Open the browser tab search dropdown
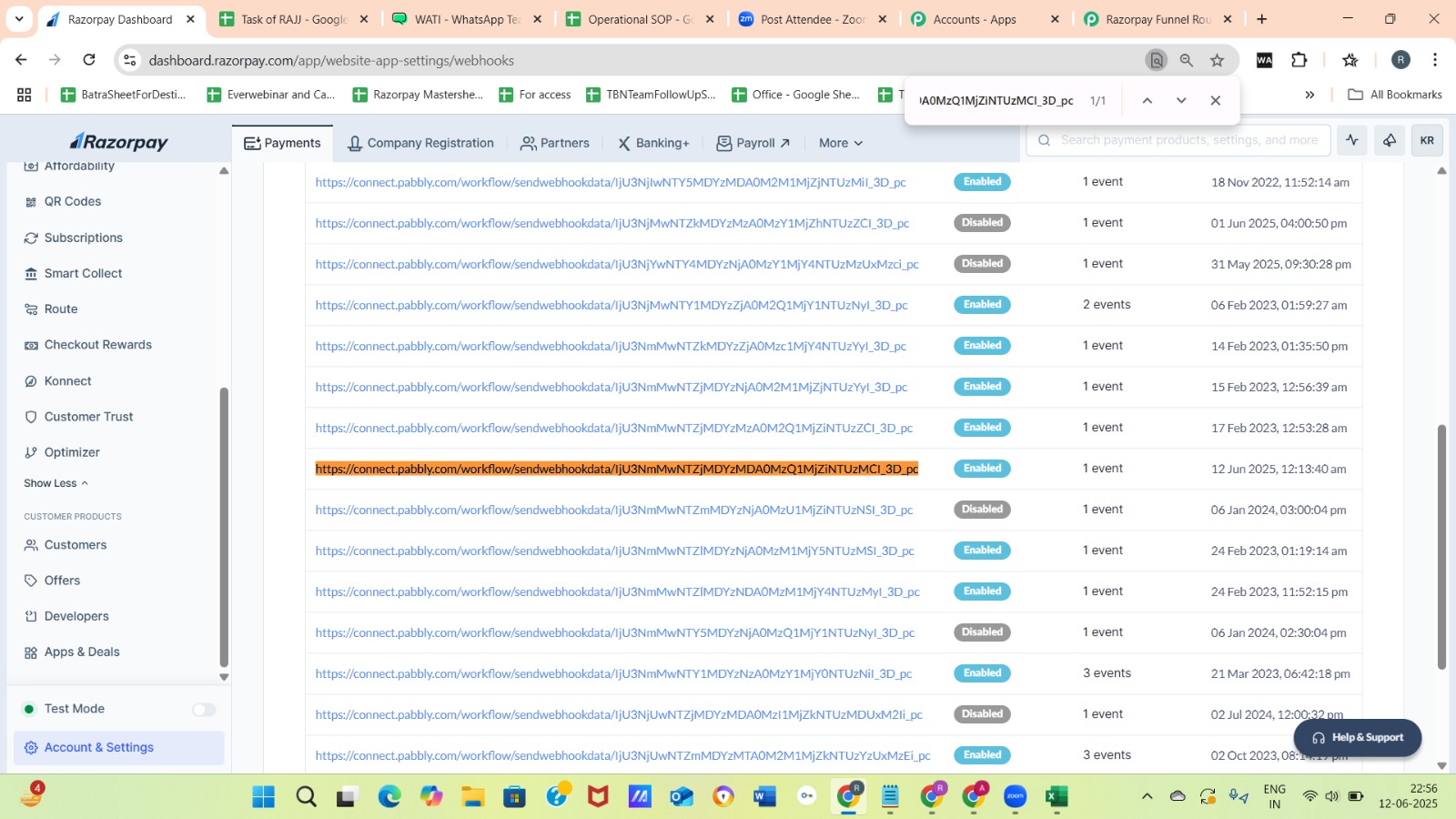This screenshot has height=819, width=1456. click(19, 19)
